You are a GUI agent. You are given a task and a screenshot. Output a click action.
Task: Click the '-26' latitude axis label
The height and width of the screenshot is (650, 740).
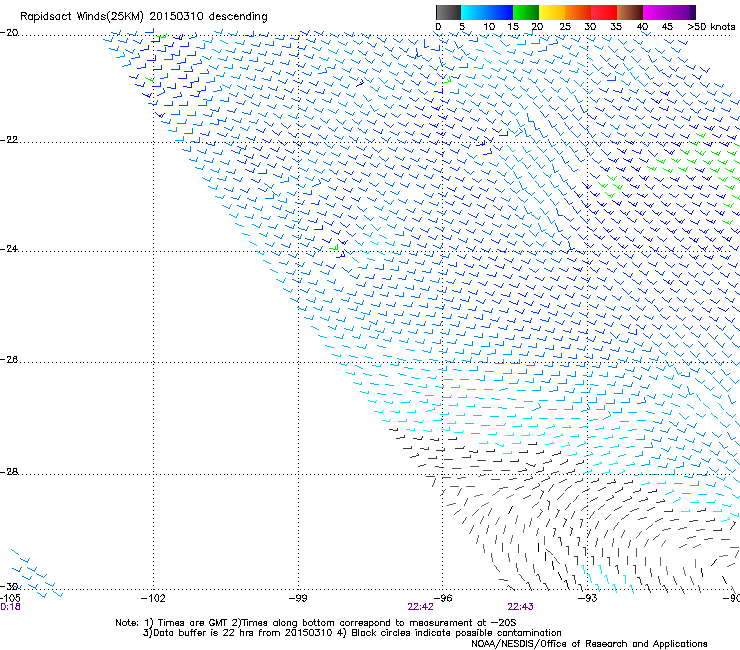[x=9, y=360]
